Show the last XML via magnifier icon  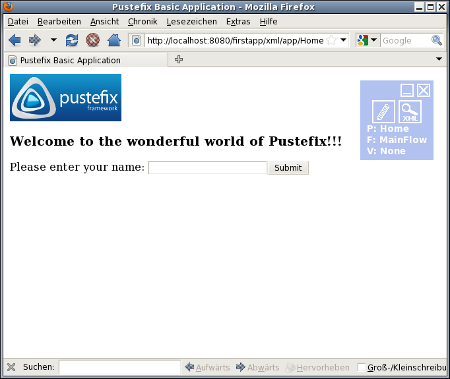click(x=410, y=112)
